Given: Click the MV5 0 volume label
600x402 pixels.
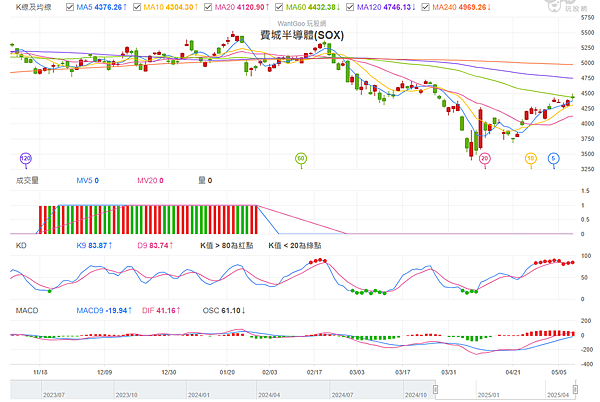Looking at the screenshot, I should [x=87, y=180].
